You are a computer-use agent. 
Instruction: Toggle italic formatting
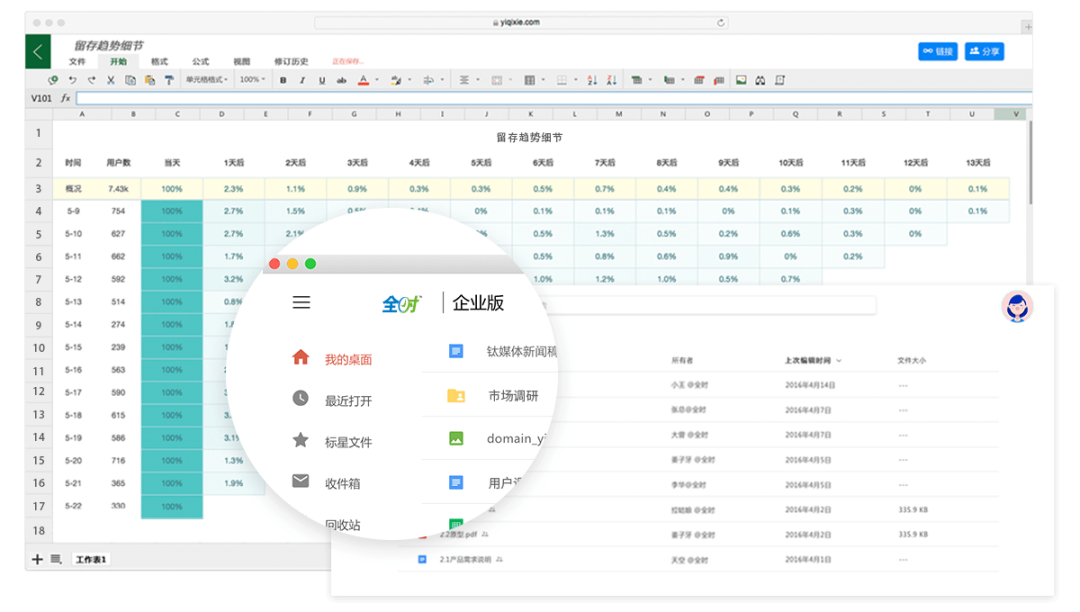[x=302, y=81]
